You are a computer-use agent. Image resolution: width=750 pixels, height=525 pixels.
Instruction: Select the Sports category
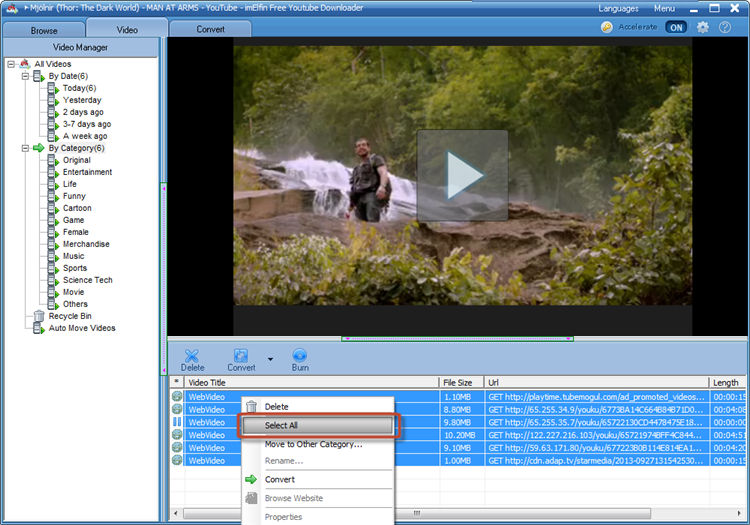click(x=75, y=268)
